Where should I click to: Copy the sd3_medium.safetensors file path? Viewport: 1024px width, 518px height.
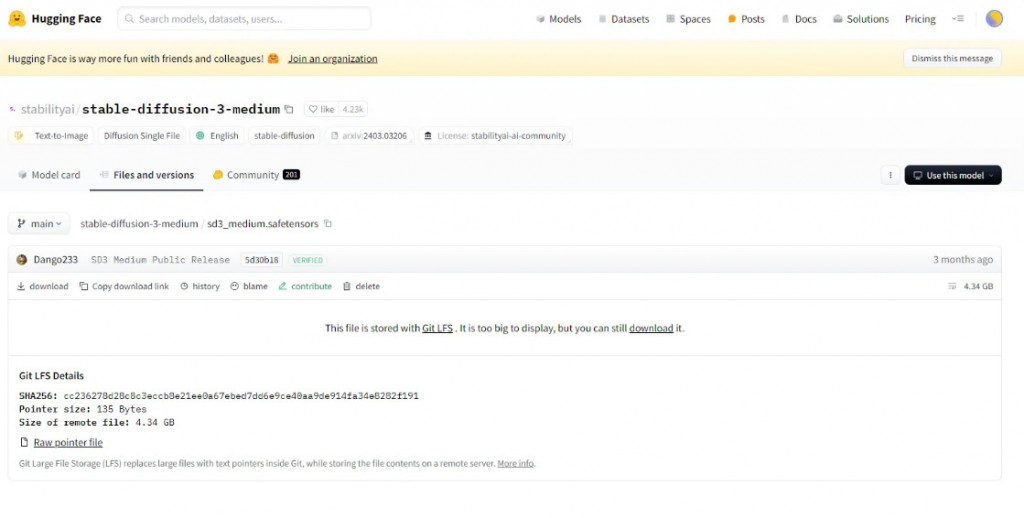pyautogui.click(x=328, y=223)
